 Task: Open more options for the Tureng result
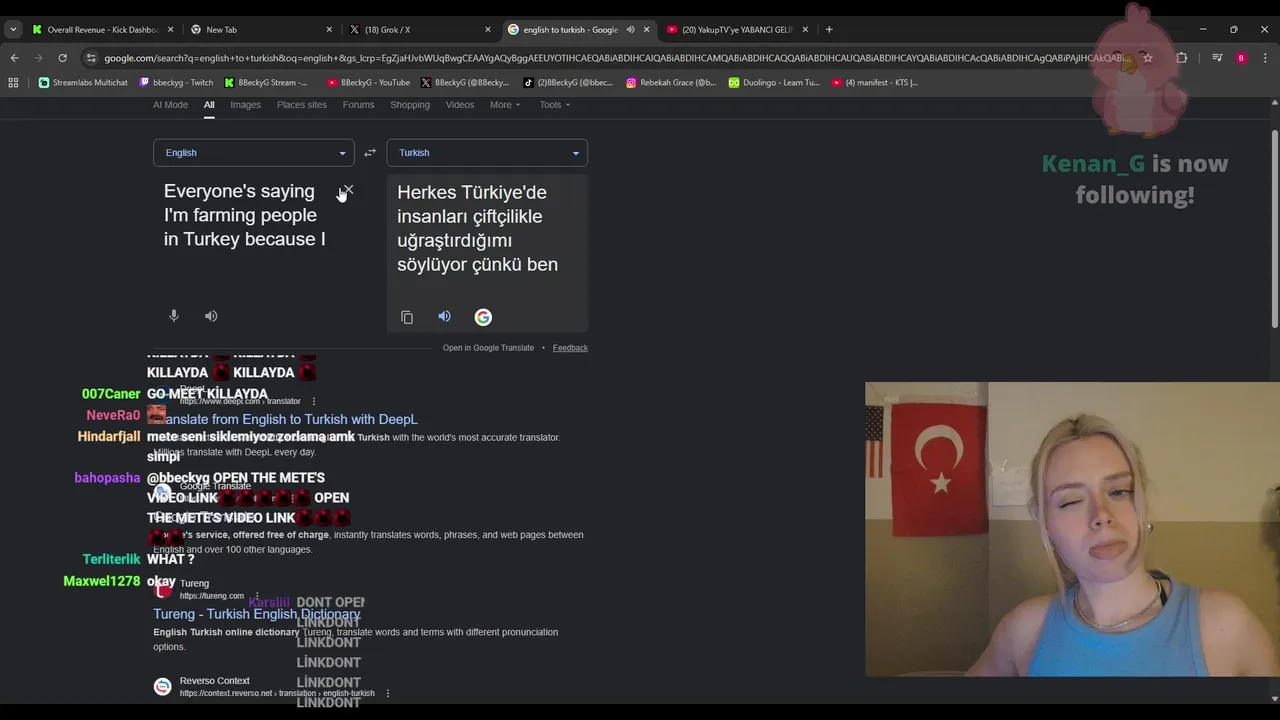[257, 596]
